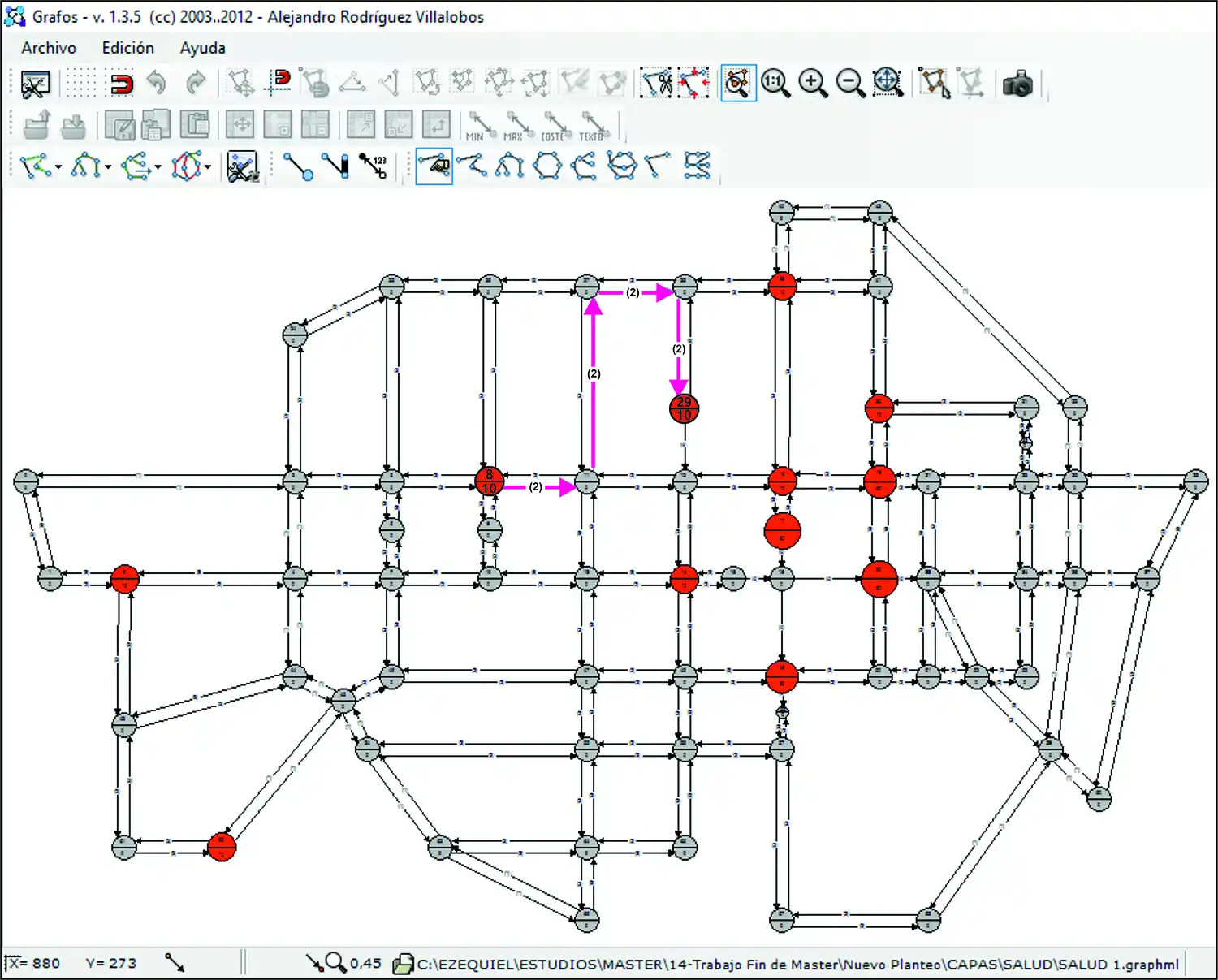The height and width of the screenshot is (980, 1218).
Task: Click the red node labeled 29/10
Action: click(x=684, y=408)
